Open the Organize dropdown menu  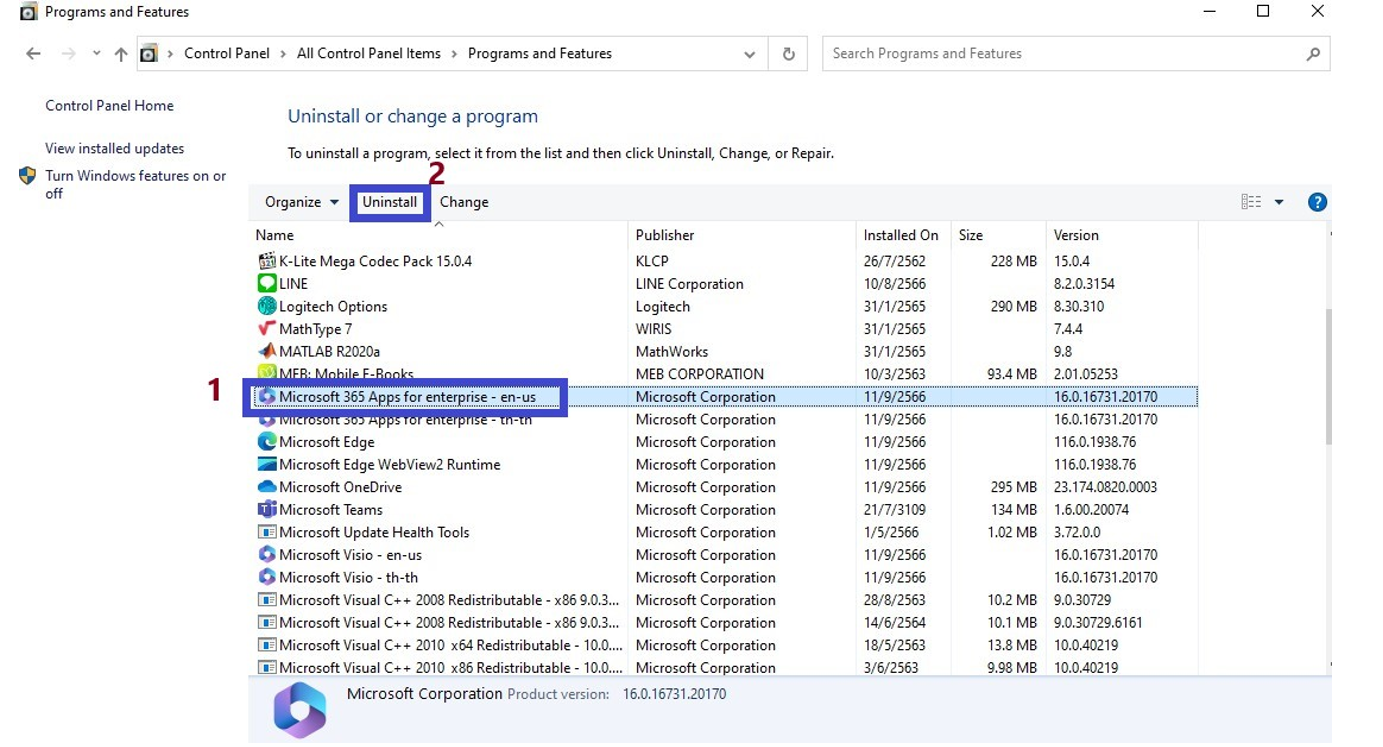pyautogui.click(x=301, y=202)
